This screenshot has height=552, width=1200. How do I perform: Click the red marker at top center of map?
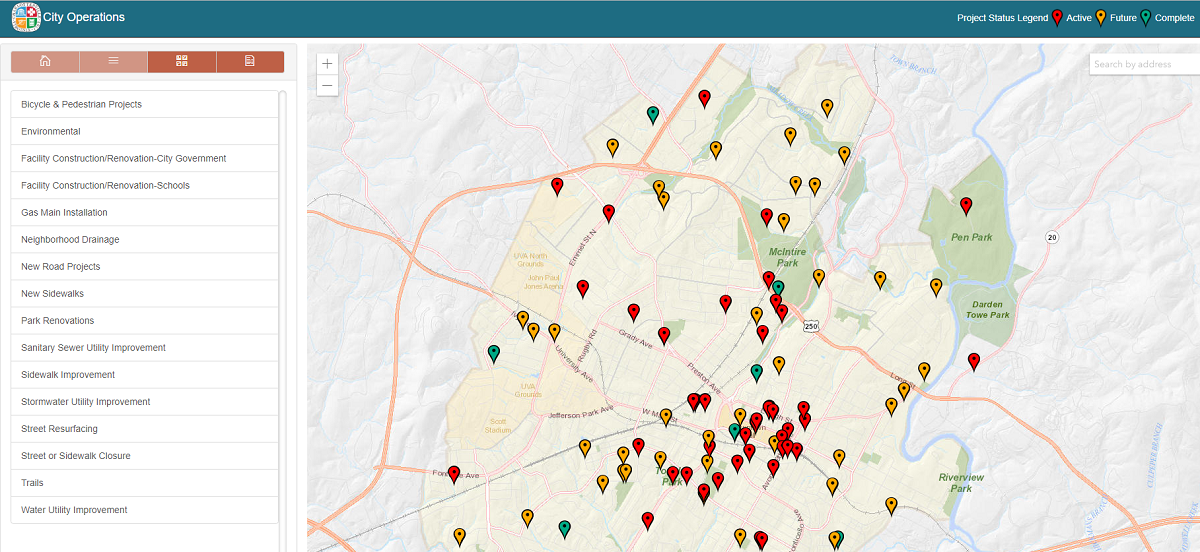click(x=704, y=98)
